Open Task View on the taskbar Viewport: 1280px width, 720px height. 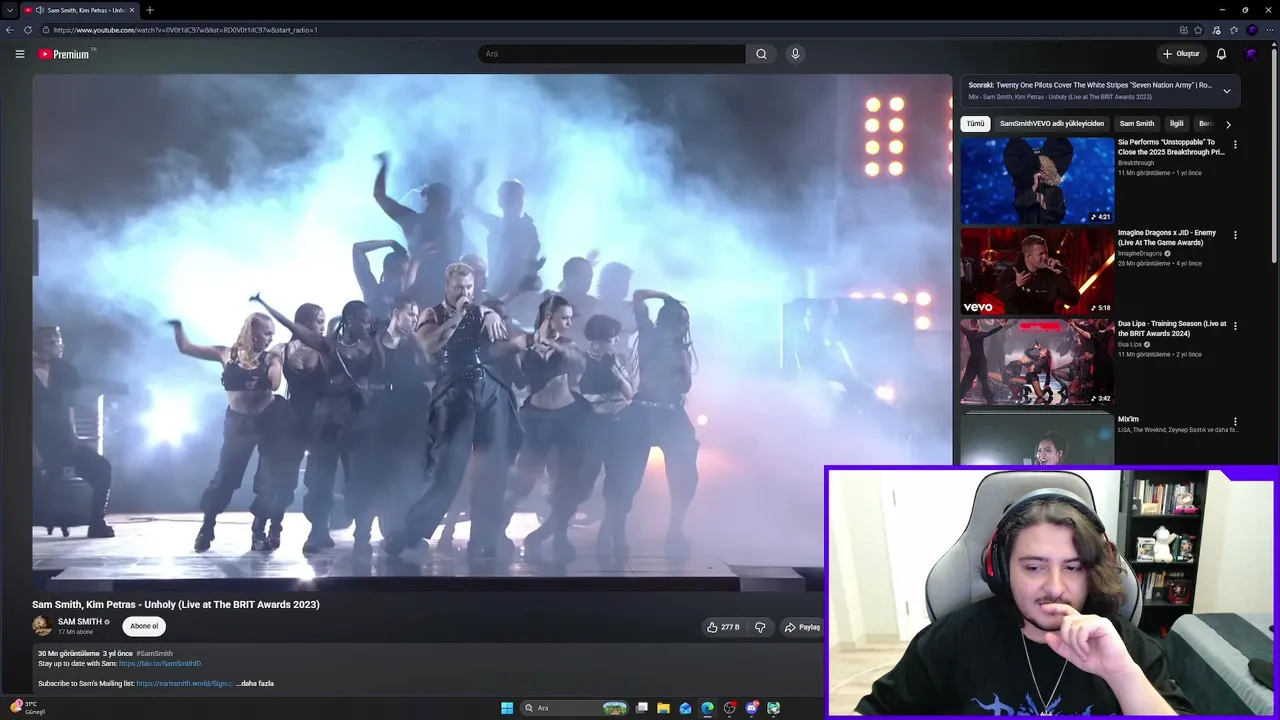(641, 708)
